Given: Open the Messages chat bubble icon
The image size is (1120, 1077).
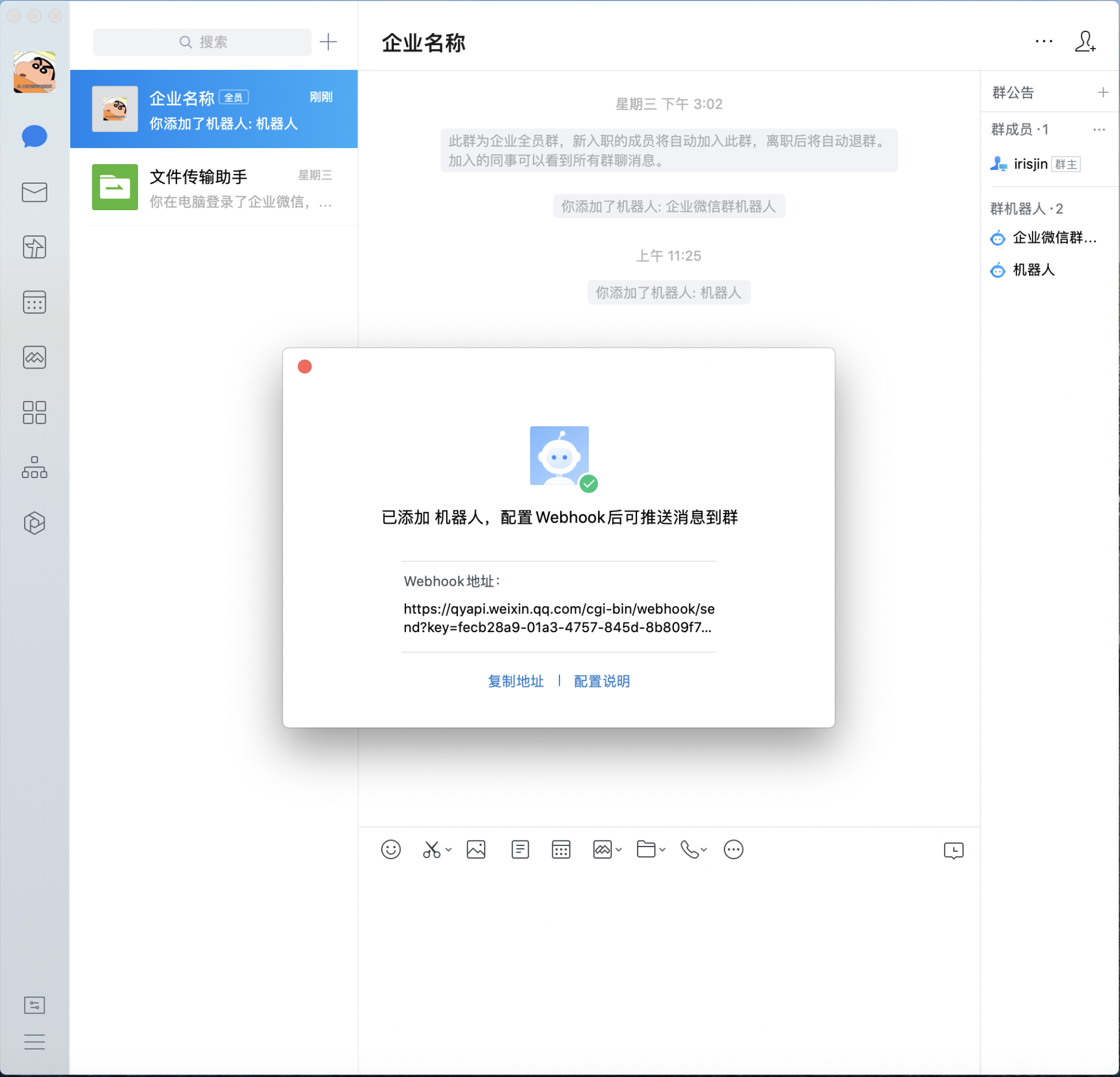Looking at the screenshot, I should (34, 136).
